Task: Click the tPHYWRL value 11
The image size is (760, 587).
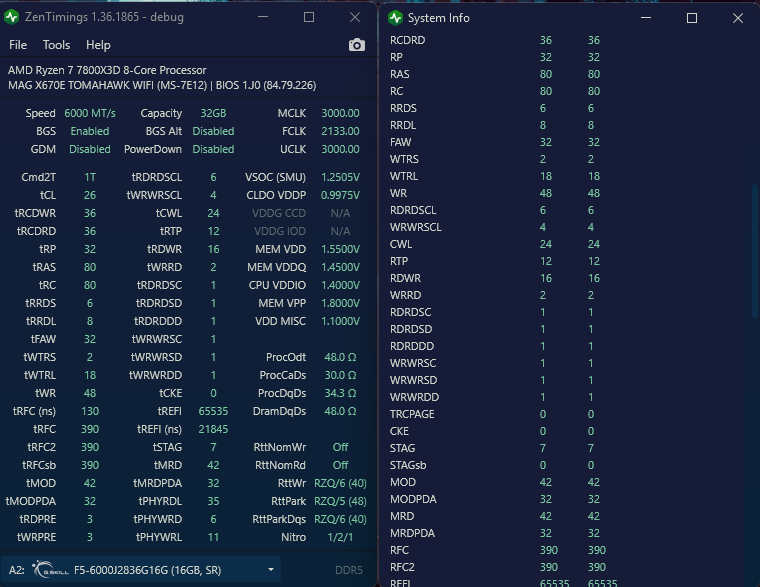Action: coord(213,537)
